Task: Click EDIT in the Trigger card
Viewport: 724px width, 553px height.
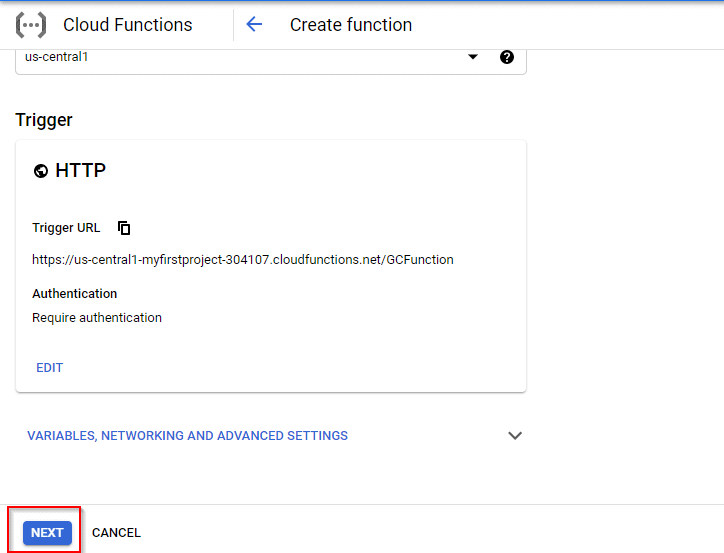Action: tap(49, 368)
